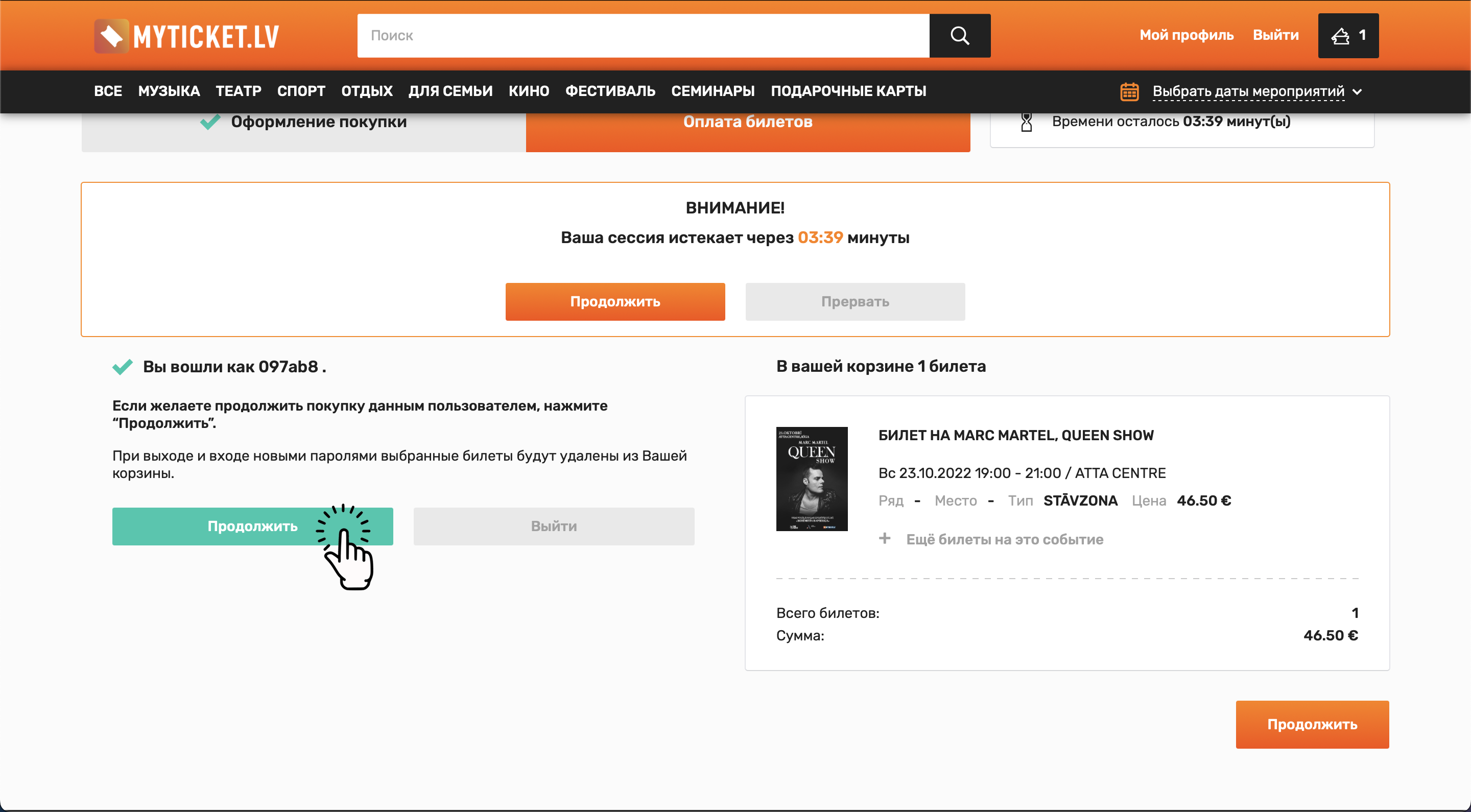Click the green checkmark beside logged-in message
Screen dimensions: 1471x812
tap(122, 367)
